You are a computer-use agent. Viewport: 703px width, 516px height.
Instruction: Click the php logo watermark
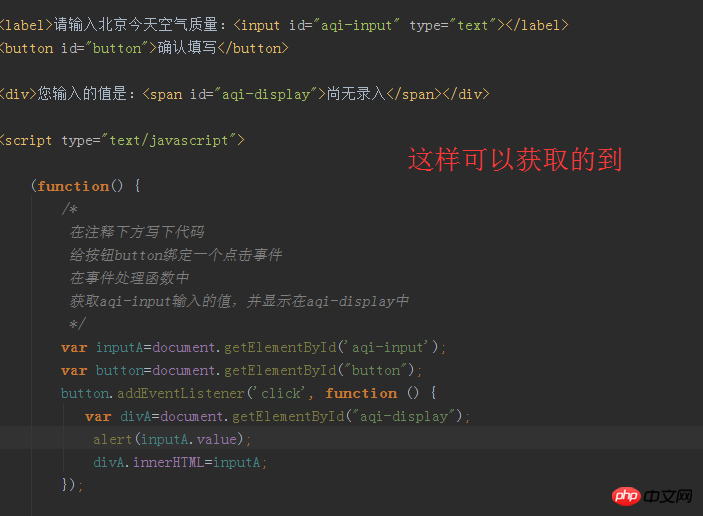click(627, 497)
